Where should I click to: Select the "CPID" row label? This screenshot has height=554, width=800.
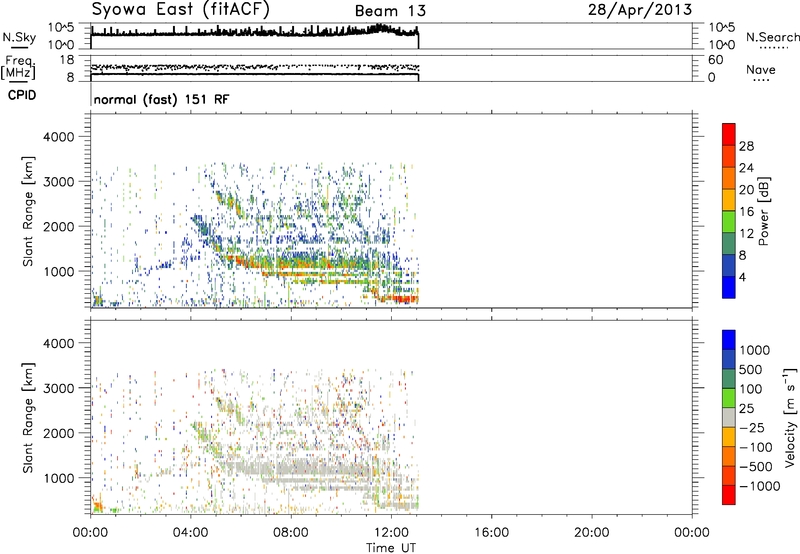[22, 95]
